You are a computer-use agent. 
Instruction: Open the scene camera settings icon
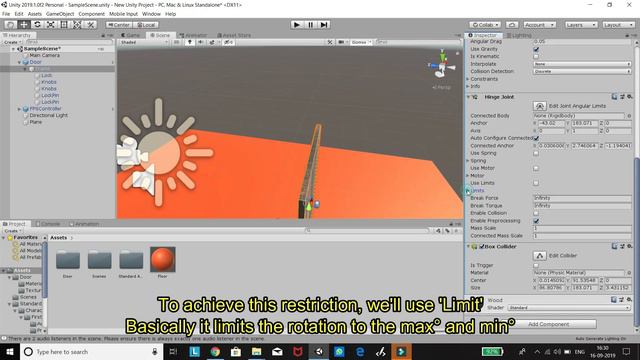[x=341, y=42]
